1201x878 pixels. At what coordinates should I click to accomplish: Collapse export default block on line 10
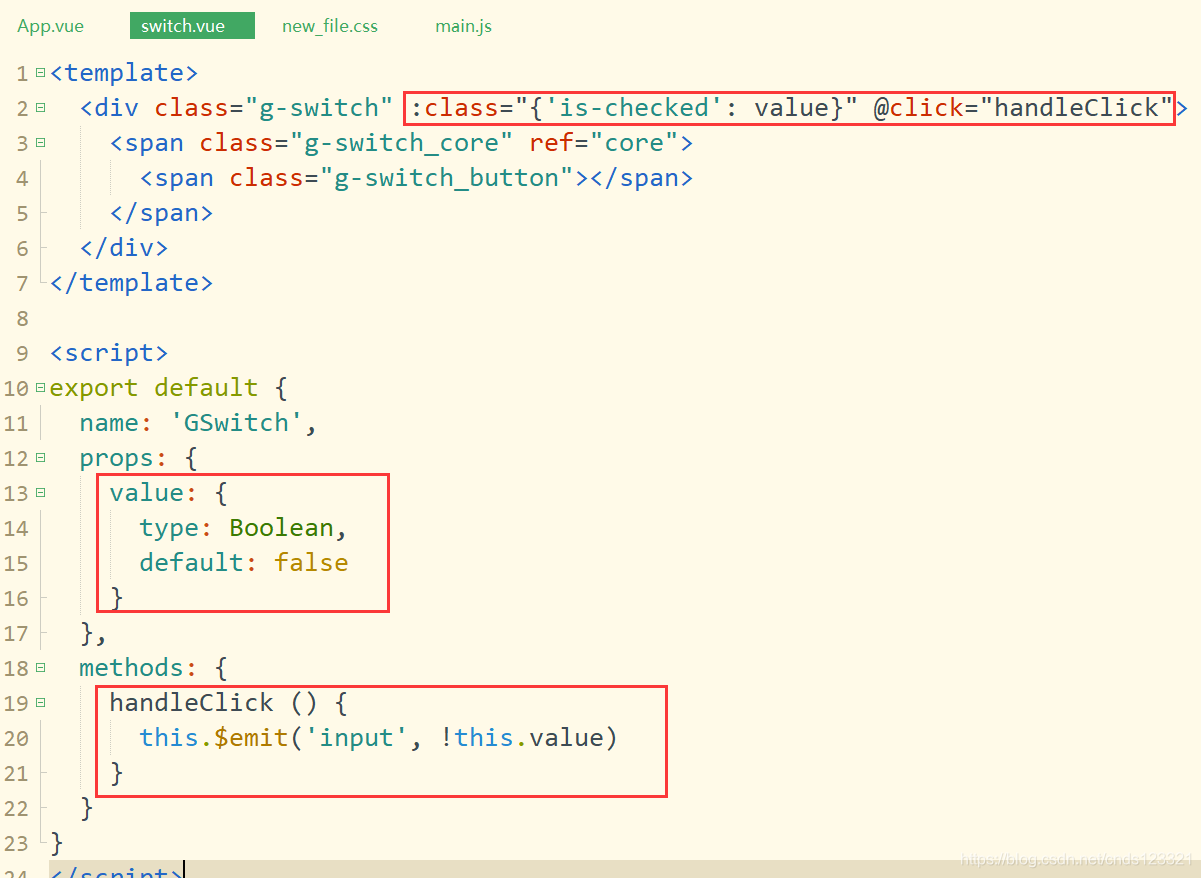[40, 388]
